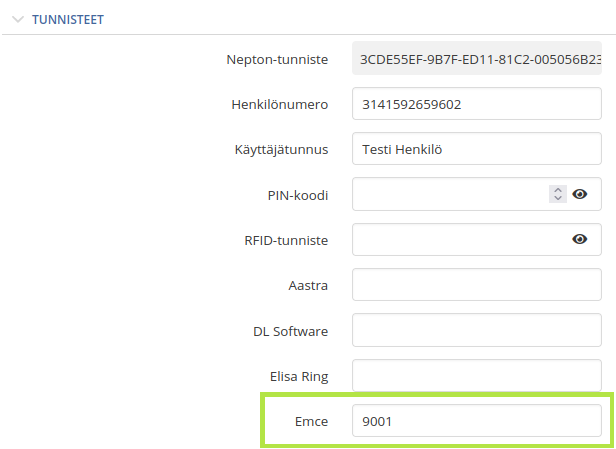616x449 pixels.
Task: Click into the Henkilönumero field
Action: point(477,104)
